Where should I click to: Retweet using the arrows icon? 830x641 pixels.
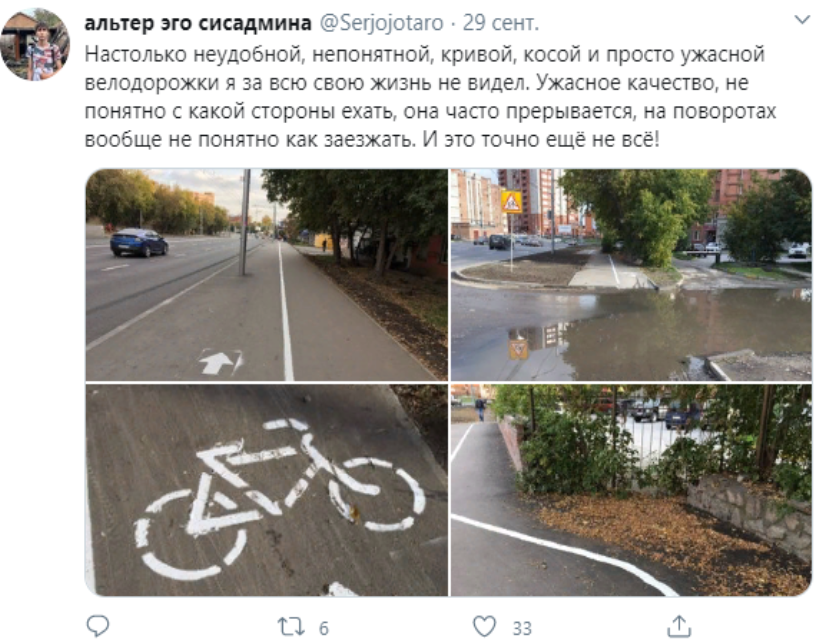tap(291, 627)
